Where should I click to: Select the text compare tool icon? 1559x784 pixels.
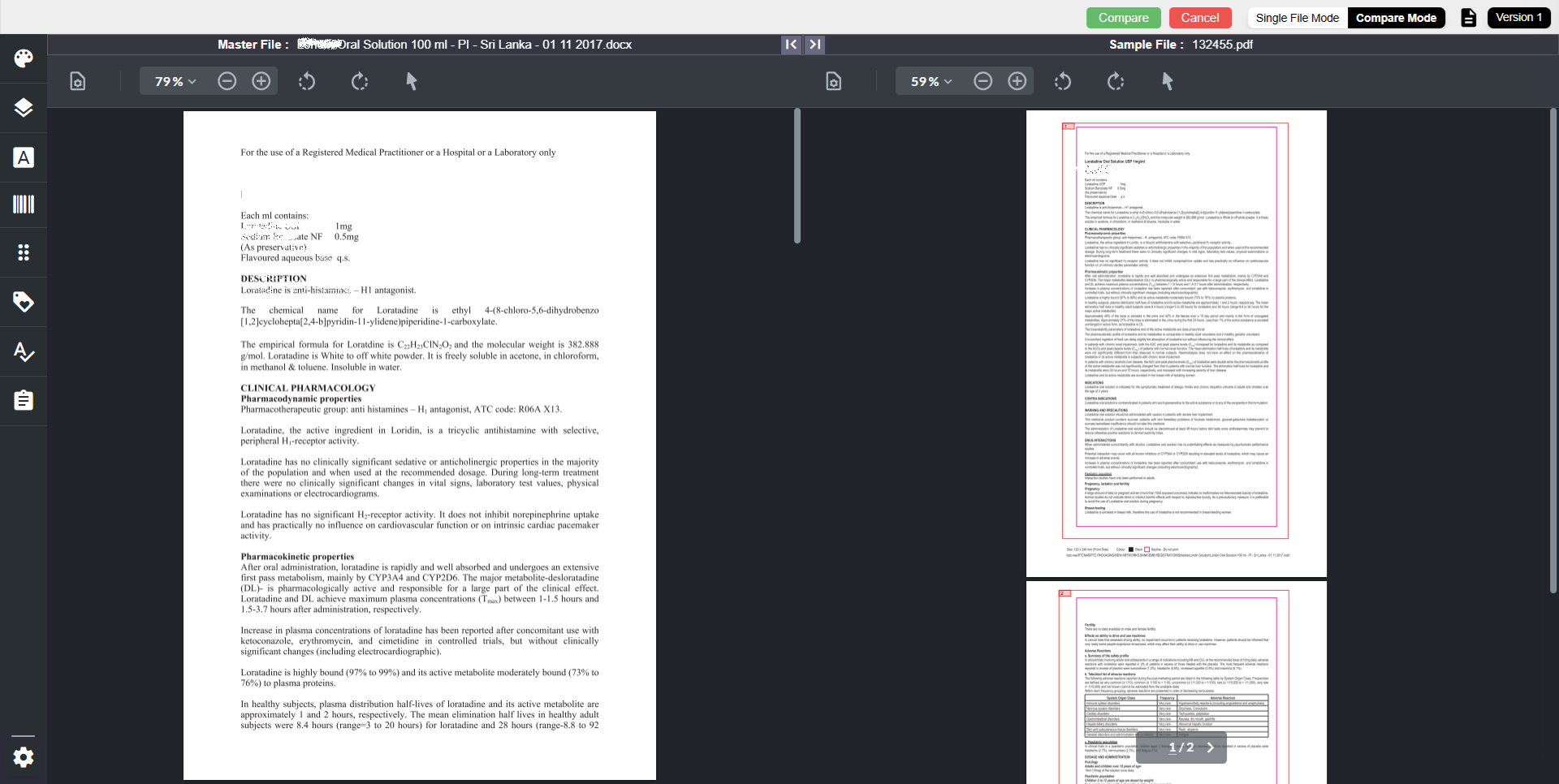coord(24,157)
